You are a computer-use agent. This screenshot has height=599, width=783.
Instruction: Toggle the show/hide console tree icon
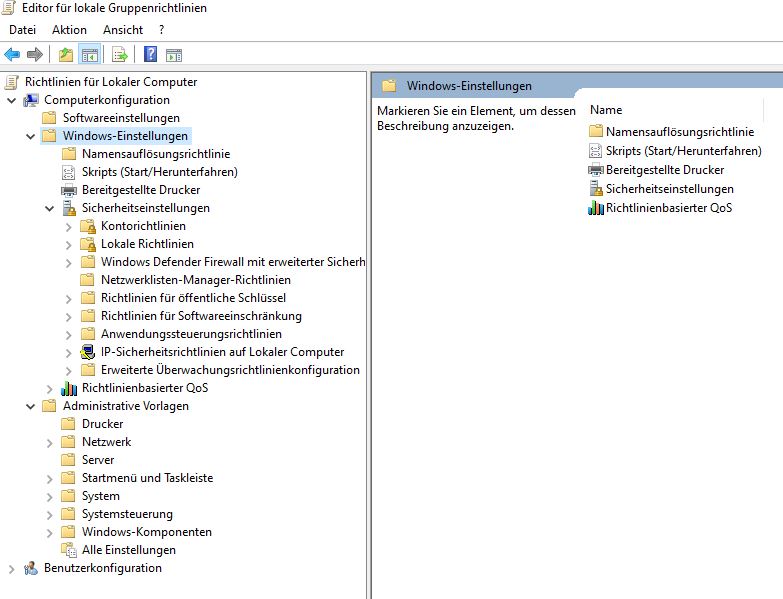click(x=90, y=54)
